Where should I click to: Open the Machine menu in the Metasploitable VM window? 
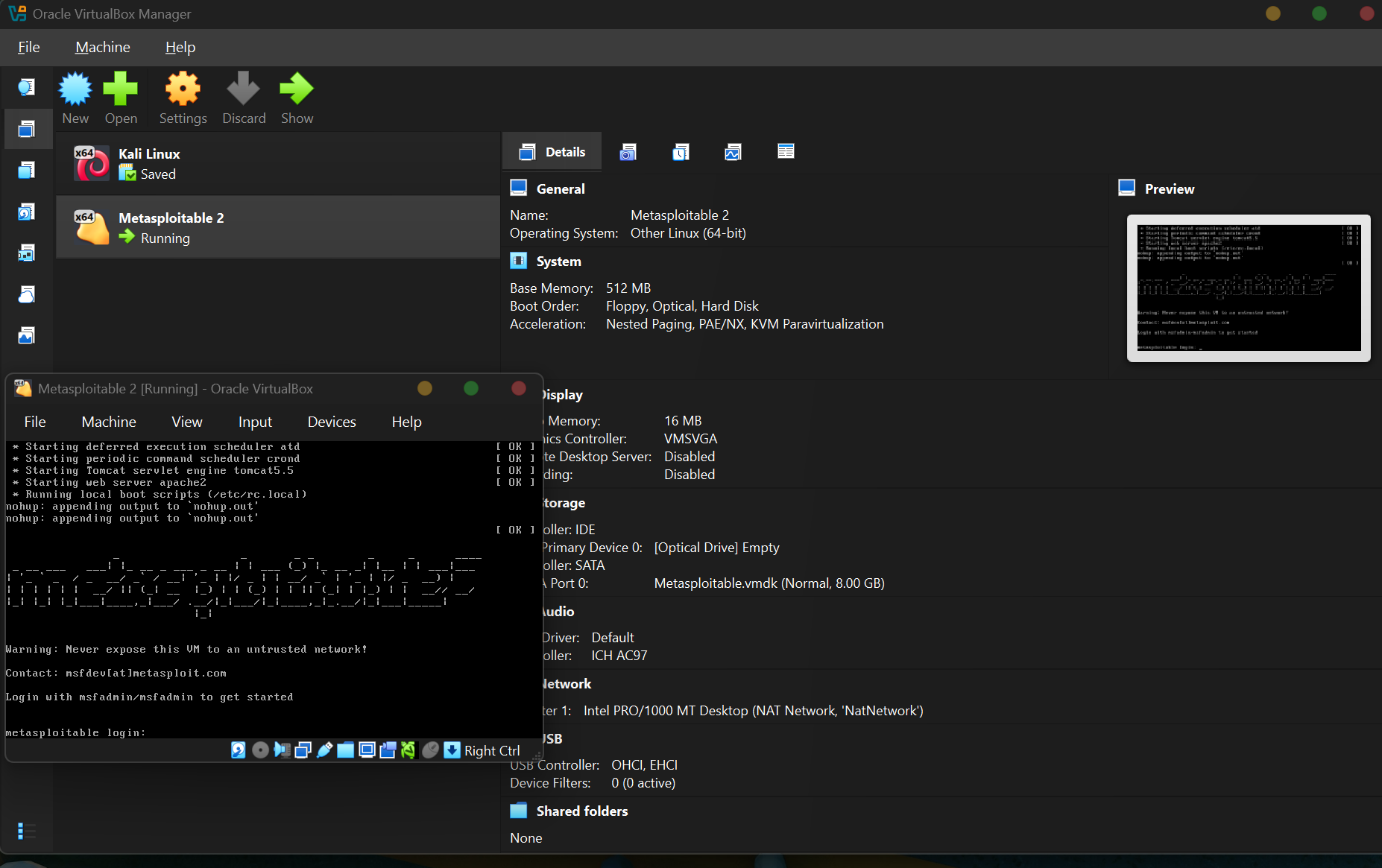109,422
